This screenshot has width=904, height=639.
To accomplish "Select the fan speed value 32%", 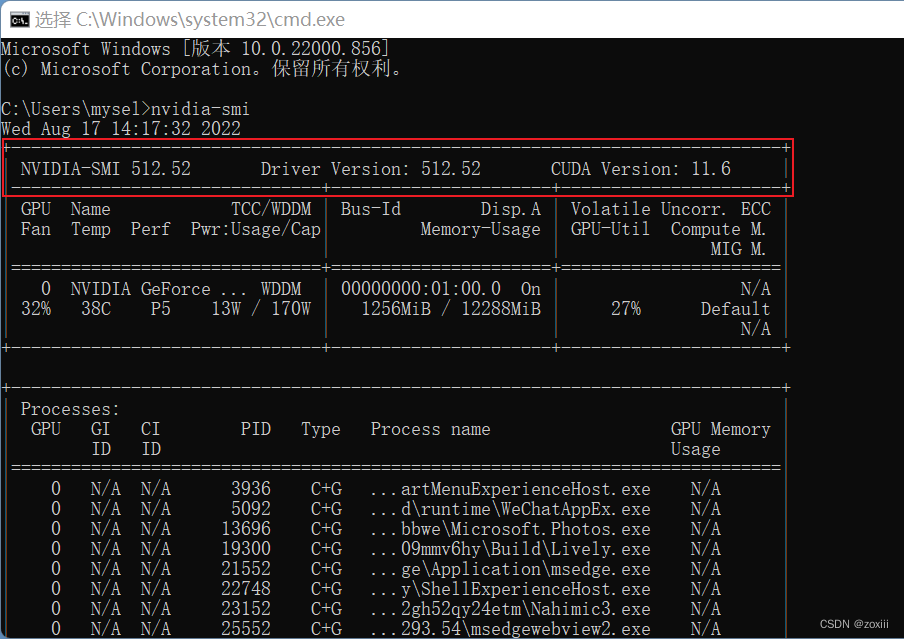I will (x=36, y=309).
